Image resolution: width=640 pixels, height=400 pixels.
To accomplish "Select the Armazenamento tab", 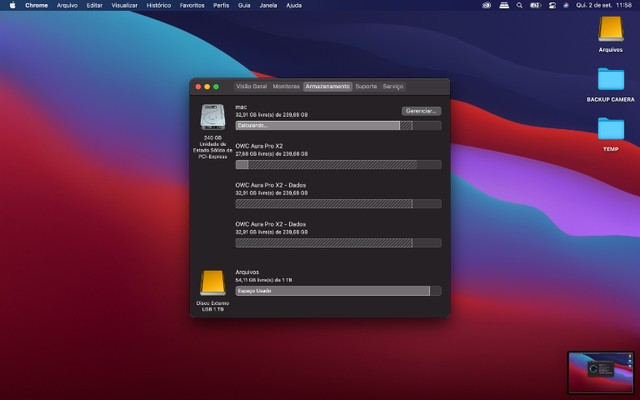I will [328, 87].
